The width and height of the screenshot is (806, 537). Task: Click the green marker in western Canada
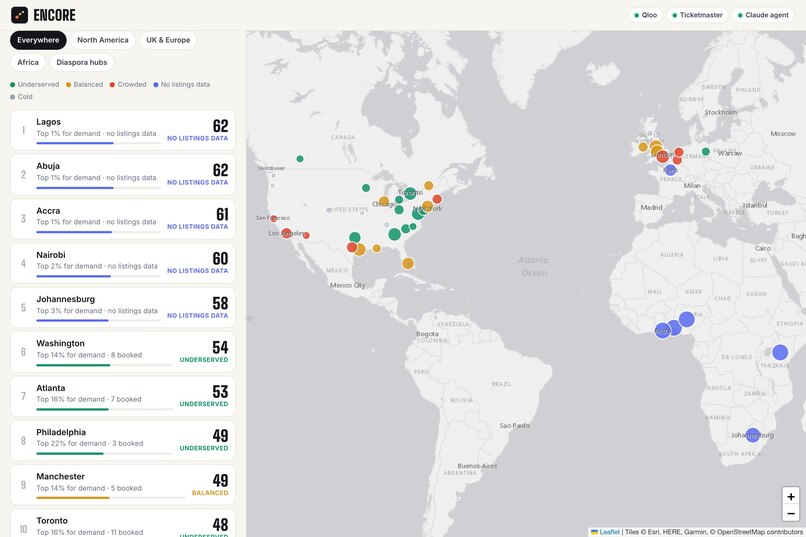[x=300, y=159]
